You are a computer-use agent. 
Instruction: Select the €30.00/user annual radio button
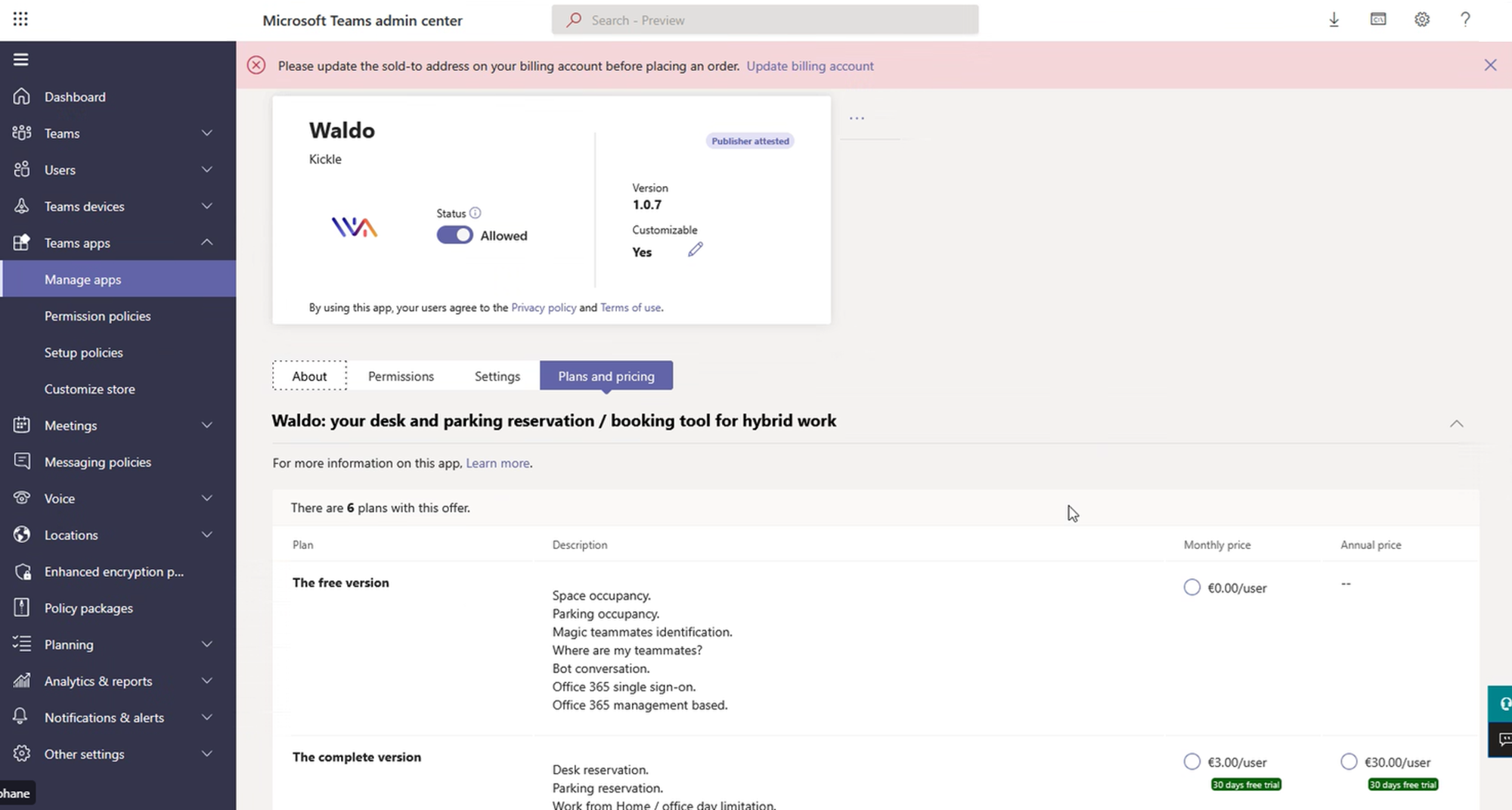tap(1349, 762)
